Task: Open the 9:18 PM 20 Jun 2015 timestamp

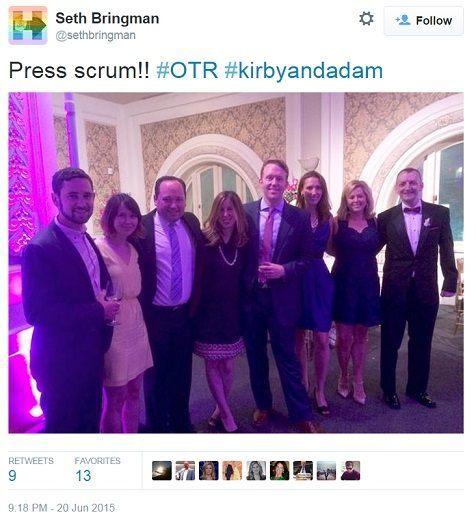Action: click(62, 508)
